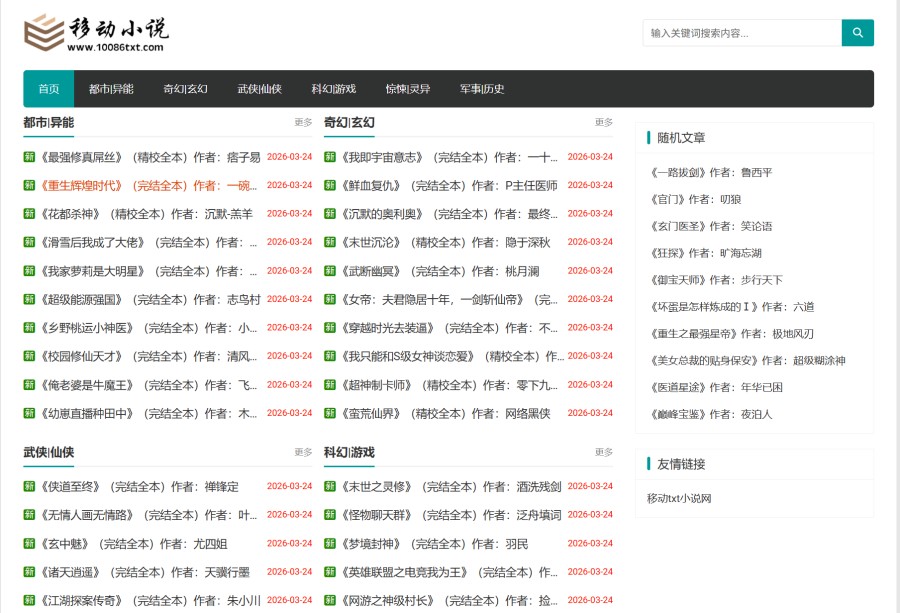Open the 军事|历史 navigation item
Viewport: 900px width, 613px height.
tap(479, 88)
